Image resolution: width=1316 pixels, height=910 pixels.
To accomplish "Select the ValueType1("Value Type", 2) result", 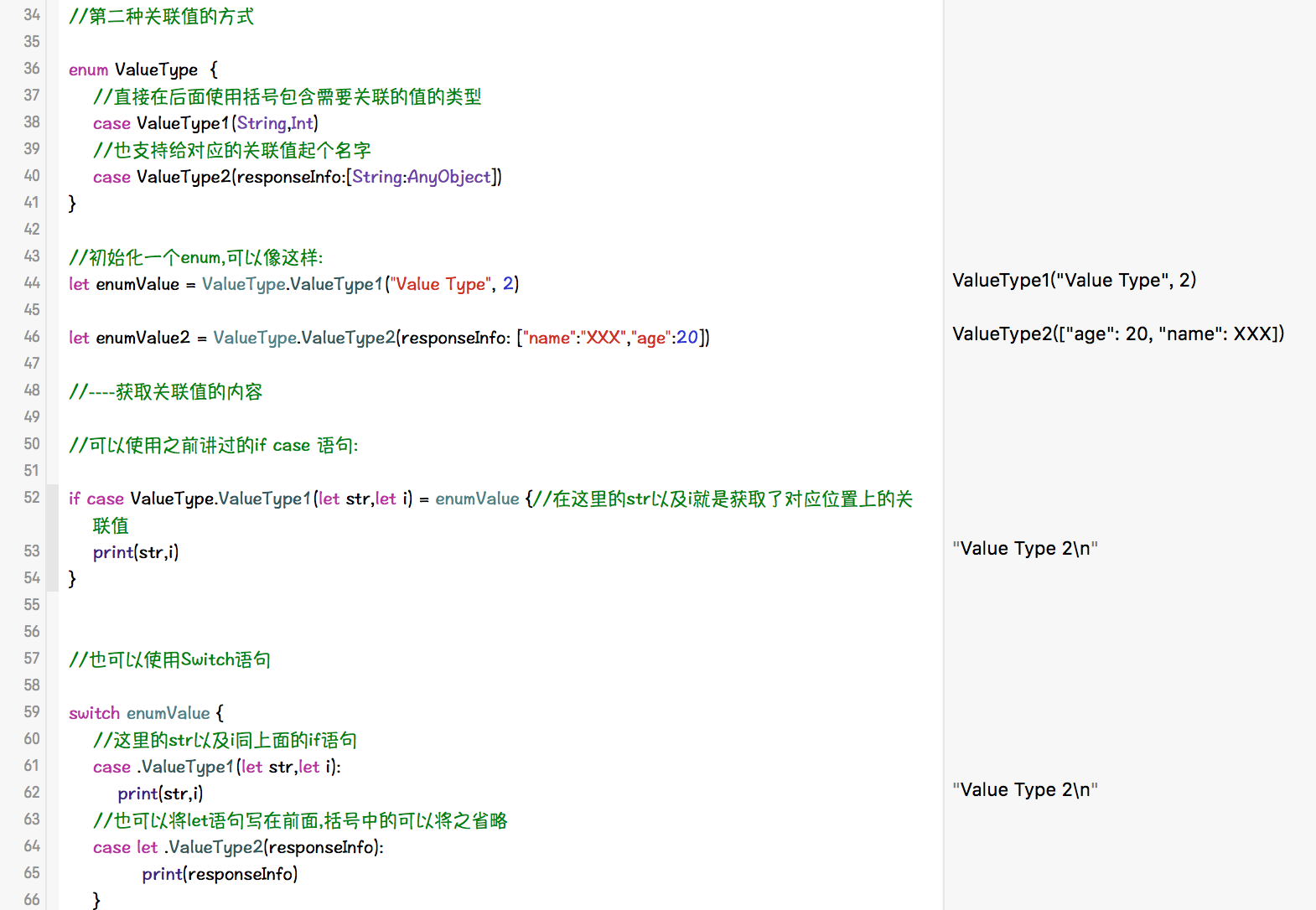I will click(1074, 281).
